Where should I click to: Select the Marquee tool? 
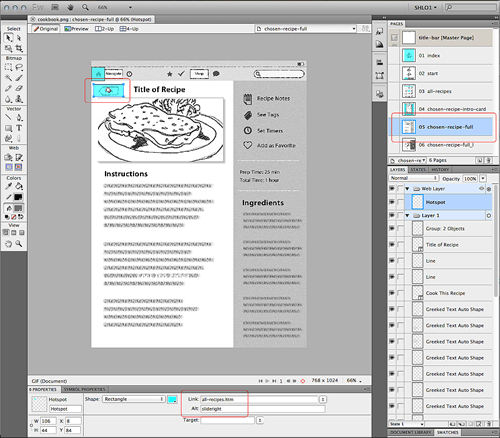click(x=8, y=67)
